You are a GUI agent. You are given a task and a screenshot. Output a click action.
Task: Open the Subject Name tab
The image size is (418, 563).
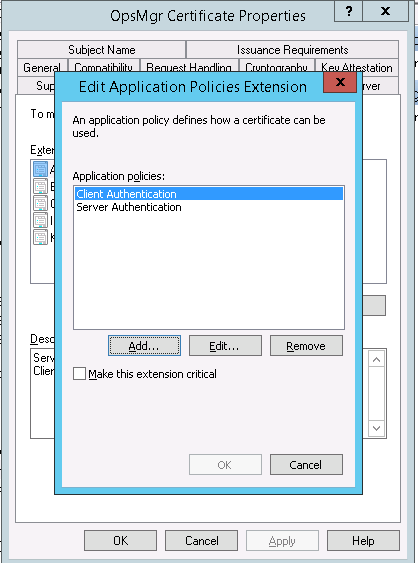(102, 50)
